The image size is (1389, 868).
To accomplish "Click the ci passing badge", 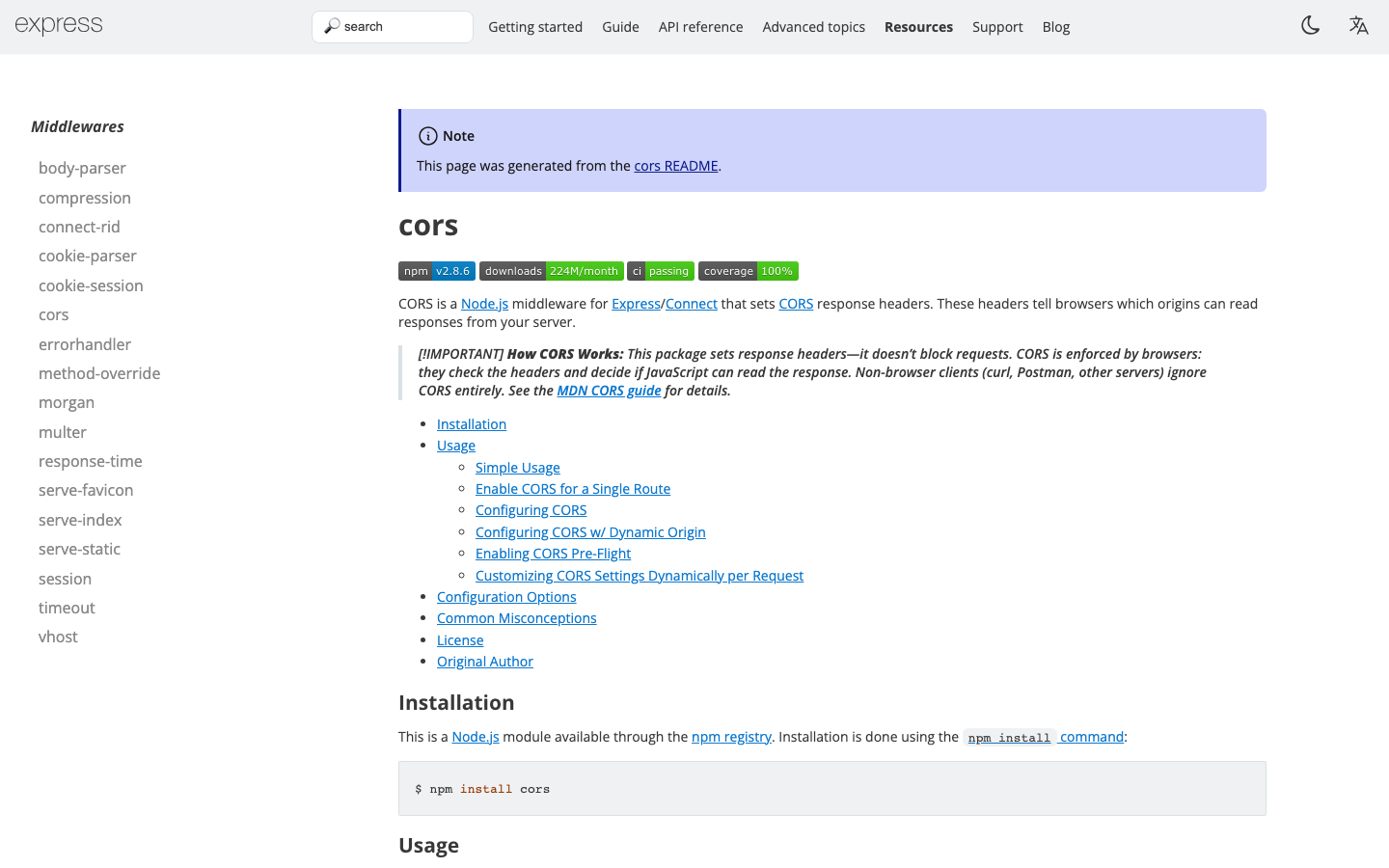I will pyautogui.click(x=661, y=271).
